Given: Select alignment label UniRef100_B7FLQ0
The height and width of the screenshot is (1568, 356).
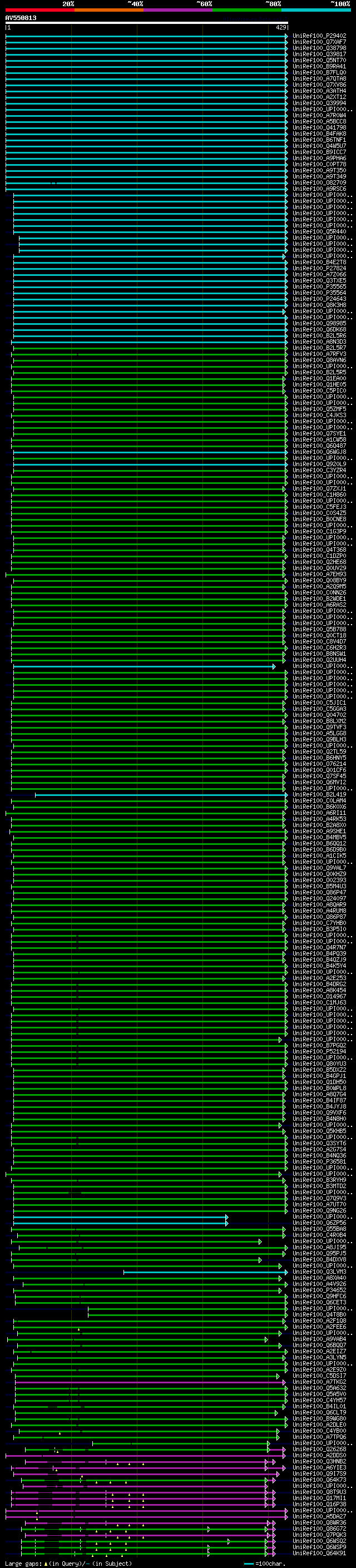Looking at the screenshot, I should click(x=319, y=72).
